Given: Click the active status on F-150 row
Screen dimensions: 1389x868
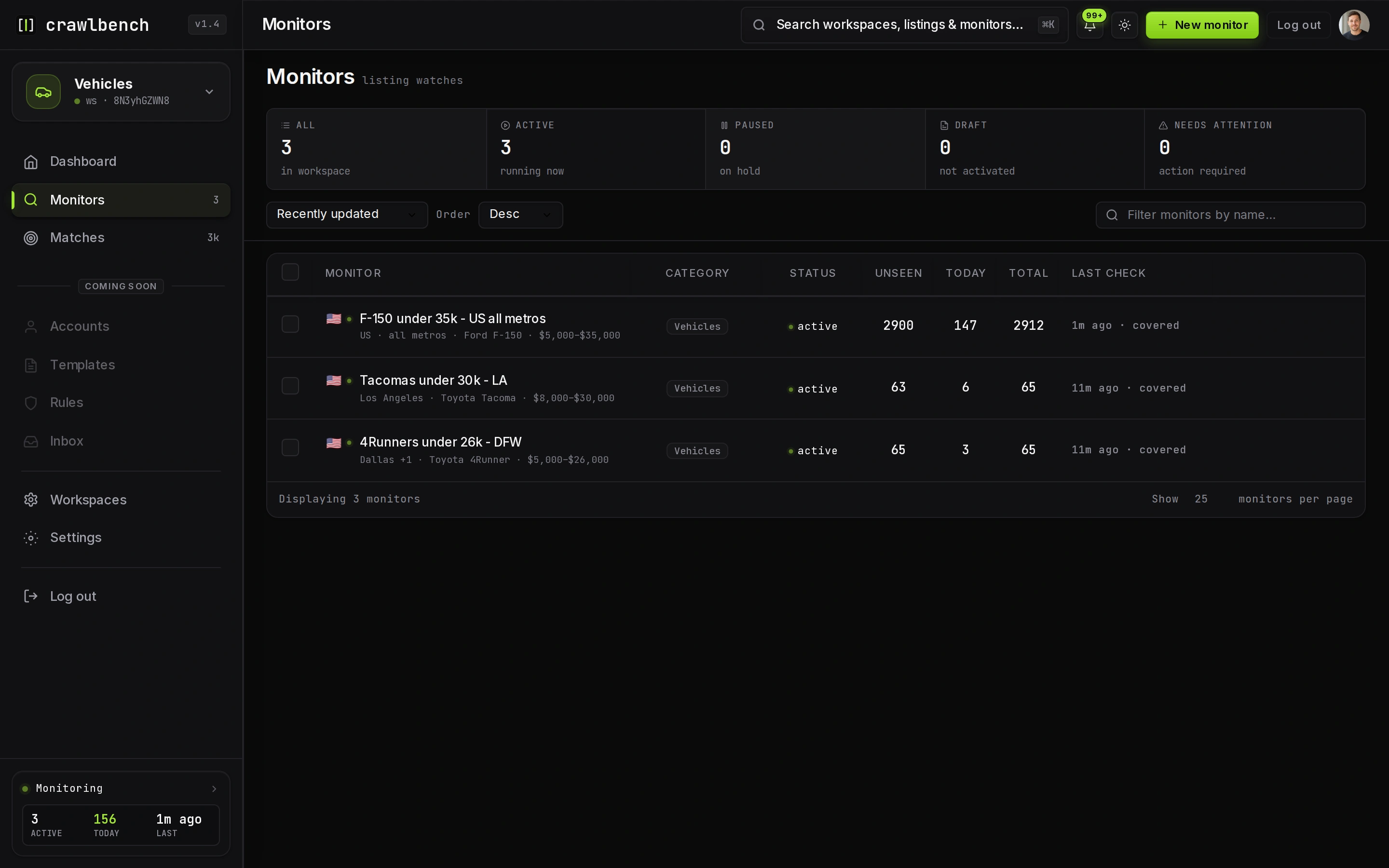Looking at the screenshot, I should [x=813, y=326].
